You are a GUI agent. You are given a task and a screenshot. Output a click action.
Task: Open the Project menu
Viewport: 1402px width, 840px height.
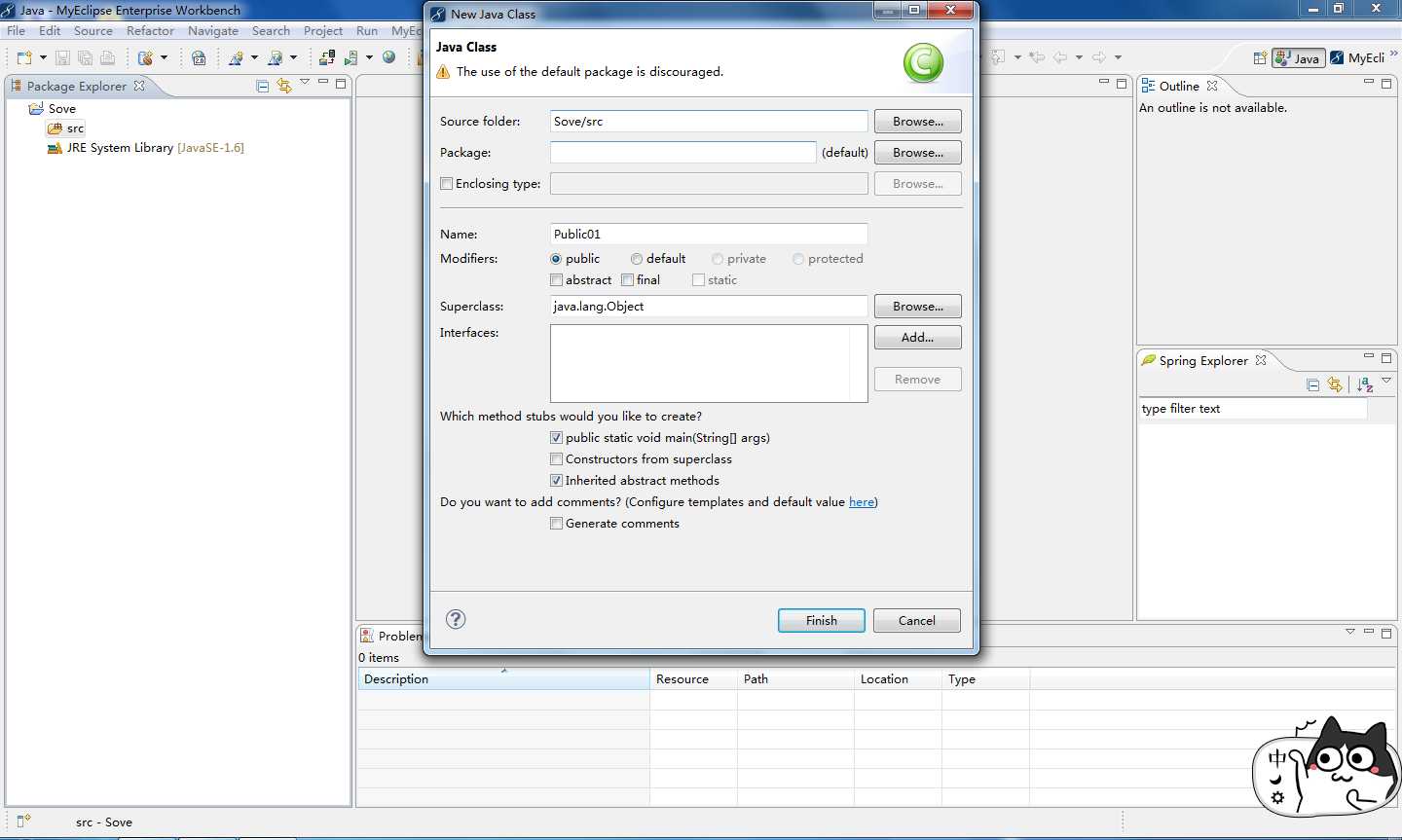323,31
